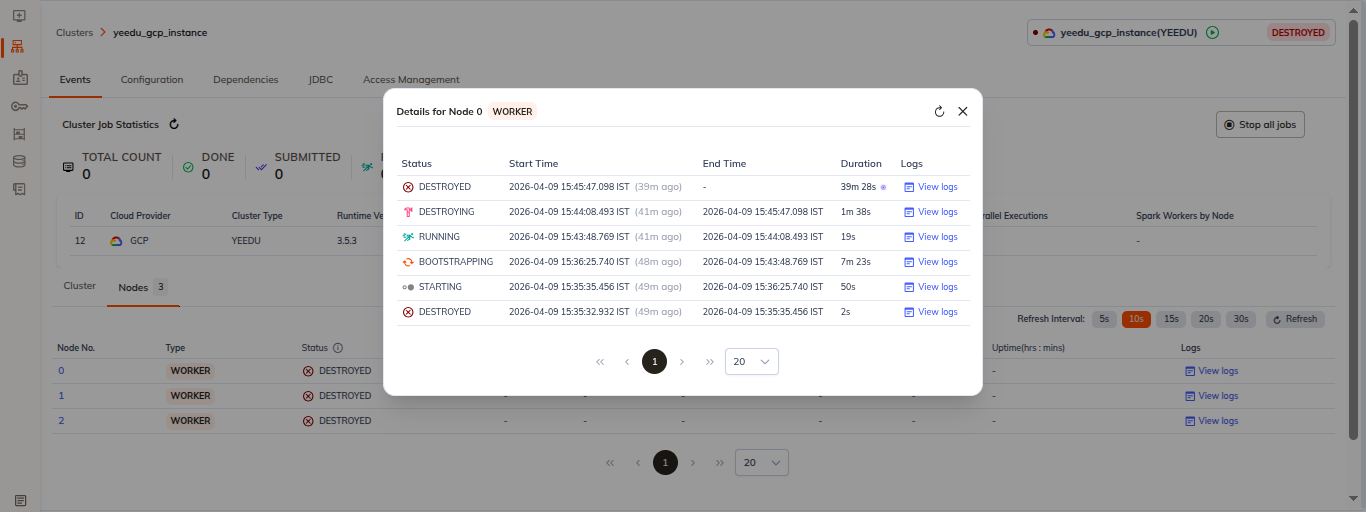The height and width of the screenshot is (512, 1366).
Task: Open the key (secrets) icon in sidebar
Action: [x=19, y=106]
